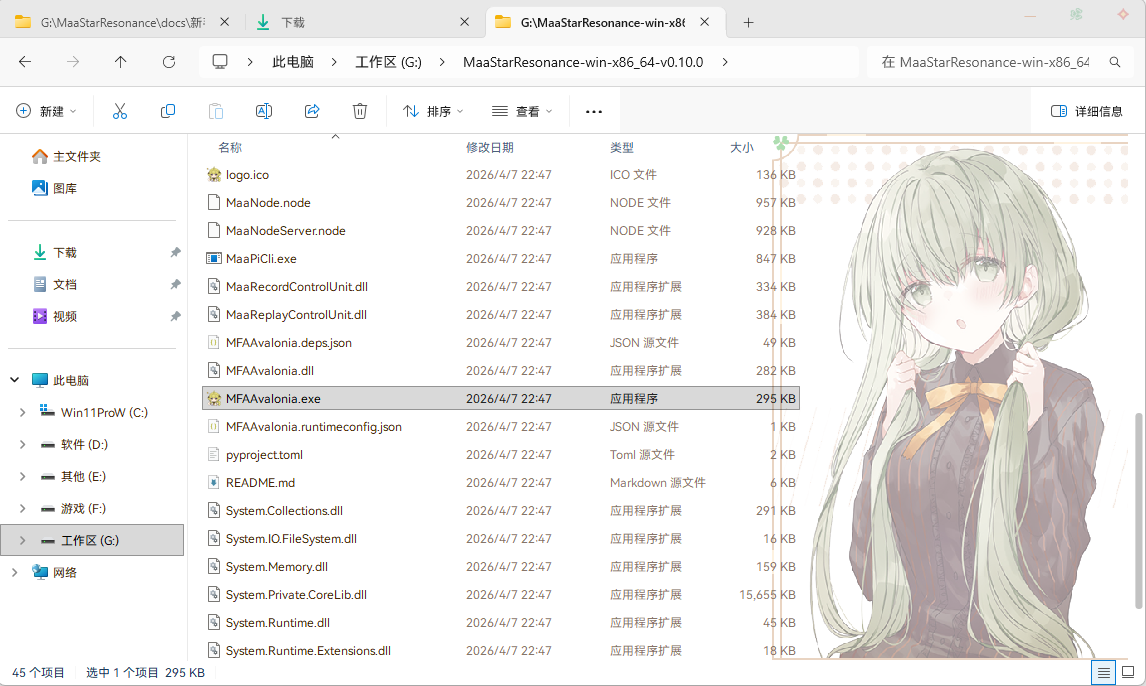Switch to details list view button
Image resolution: width=1146 pixels, height=686 pixels.
[1104, 672]
